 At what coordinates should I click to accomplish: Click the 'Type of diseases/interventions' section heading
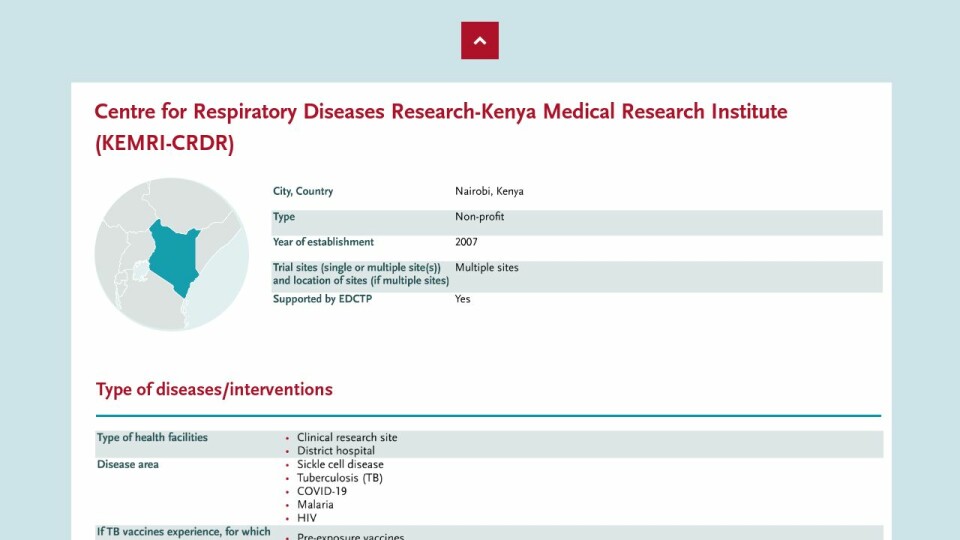pyautogui.click(x=214, y=390)
